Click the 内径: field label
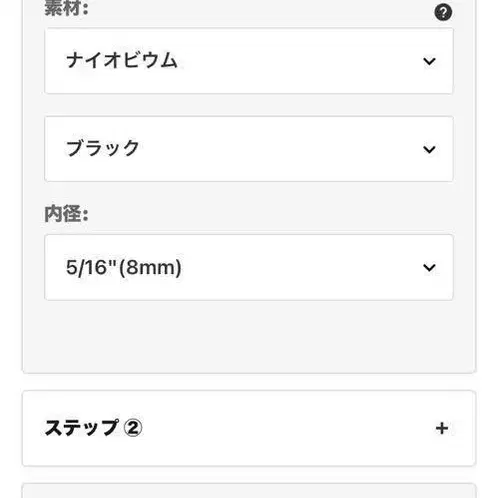 click(x=66, y=214)
